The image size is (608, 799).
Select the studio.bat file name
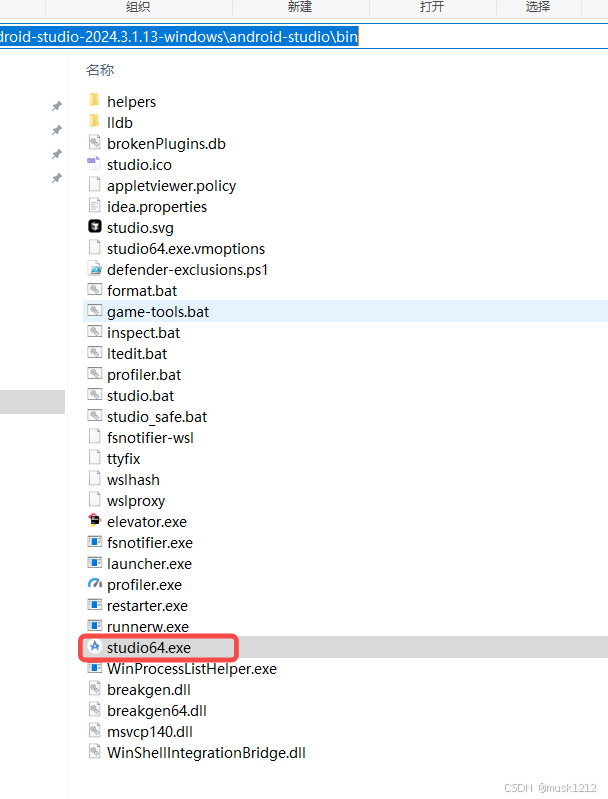coord(140,395)
